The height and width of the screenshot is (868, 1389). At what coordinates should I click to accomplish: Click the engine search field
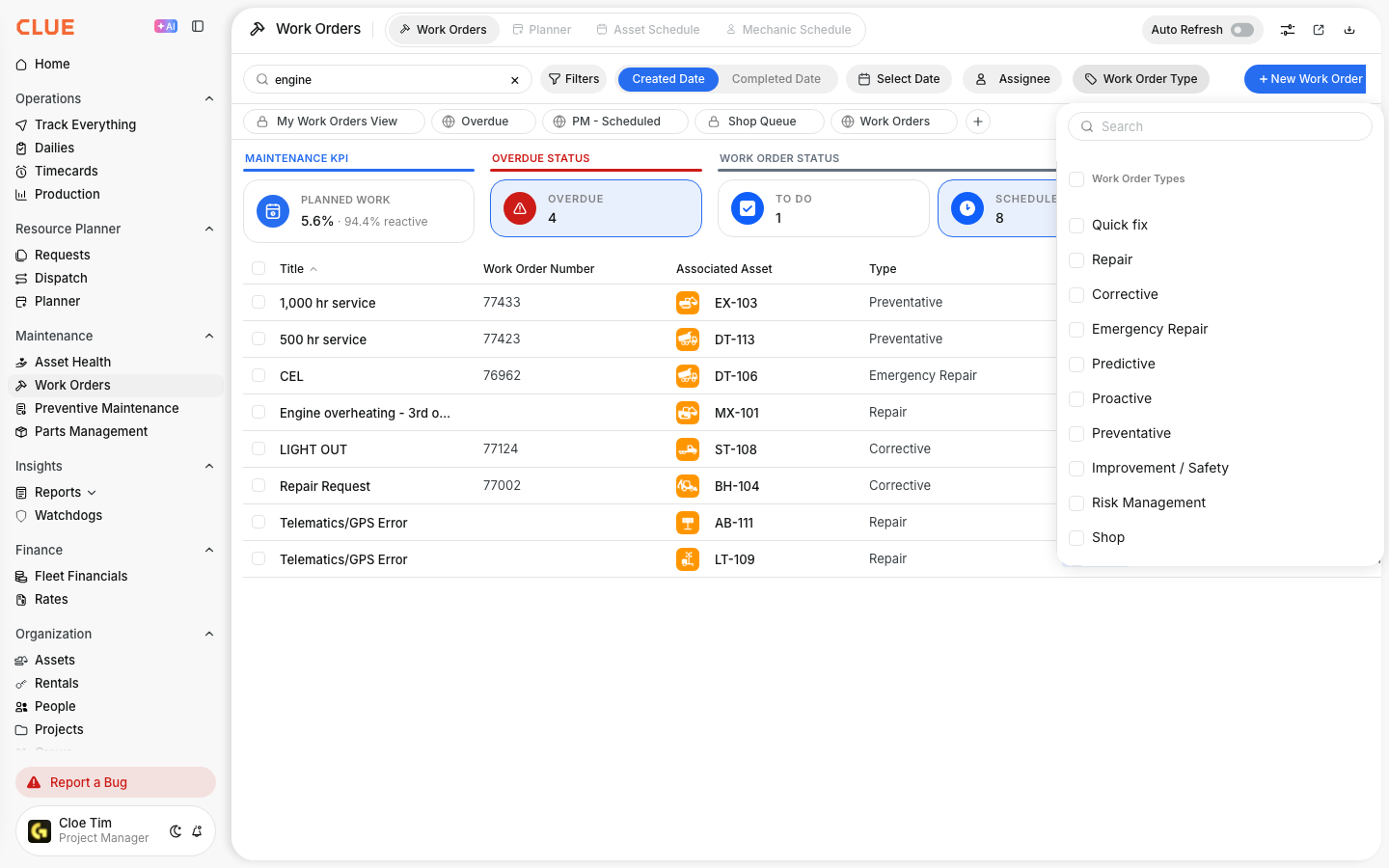[x=388, y=80]
